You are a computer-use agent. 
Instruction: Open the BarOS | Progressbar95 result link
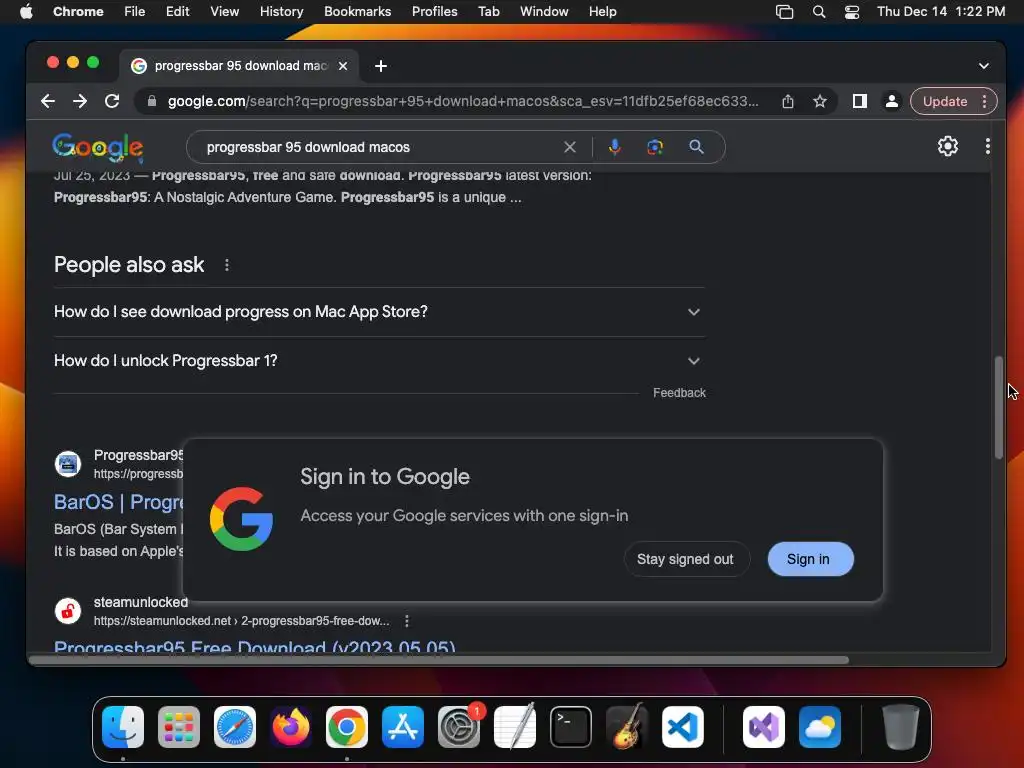pos(119,502)
